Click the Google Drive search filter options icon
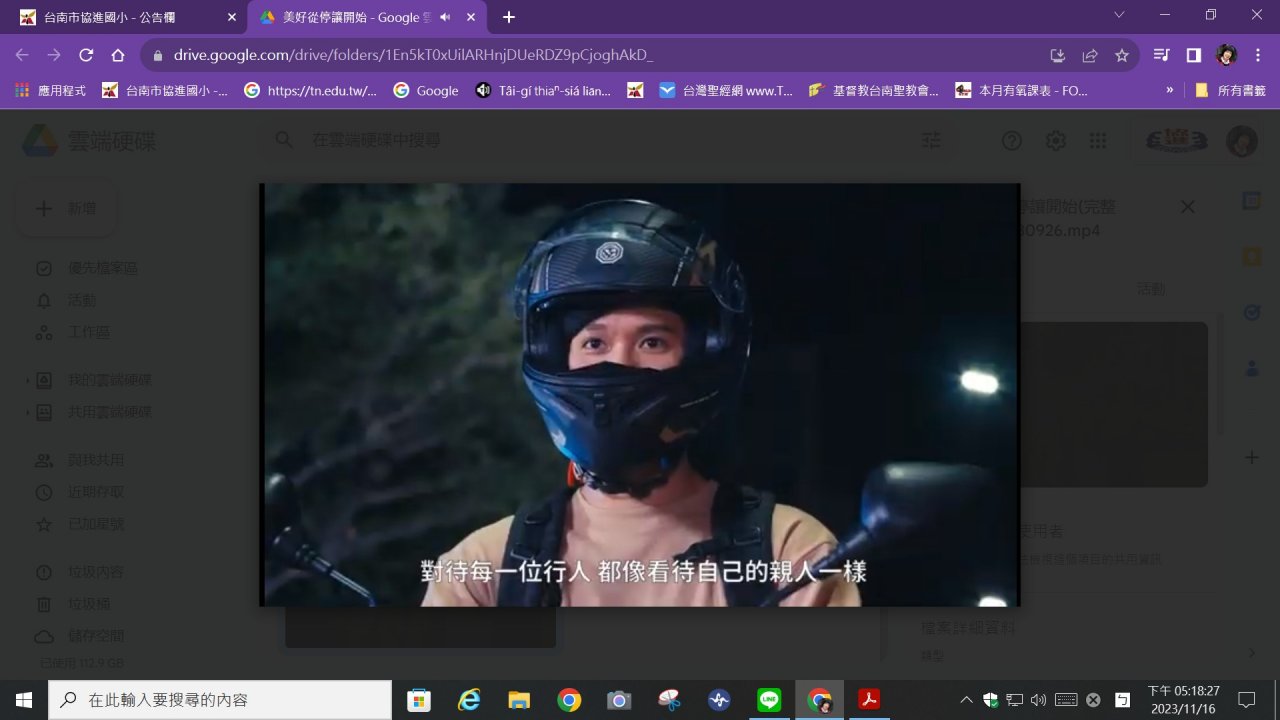The width and height of the screenshot is (1280, 720). tap(931, 141)
